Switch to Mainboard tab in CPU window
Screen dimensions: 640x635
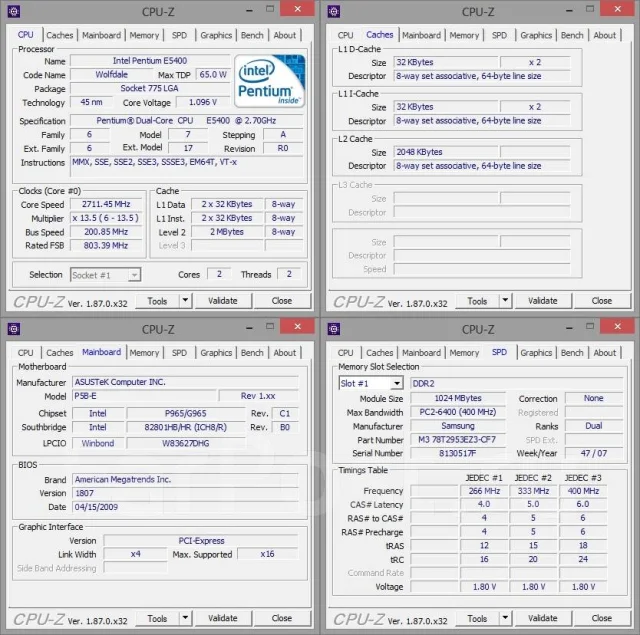pos(102,35)
